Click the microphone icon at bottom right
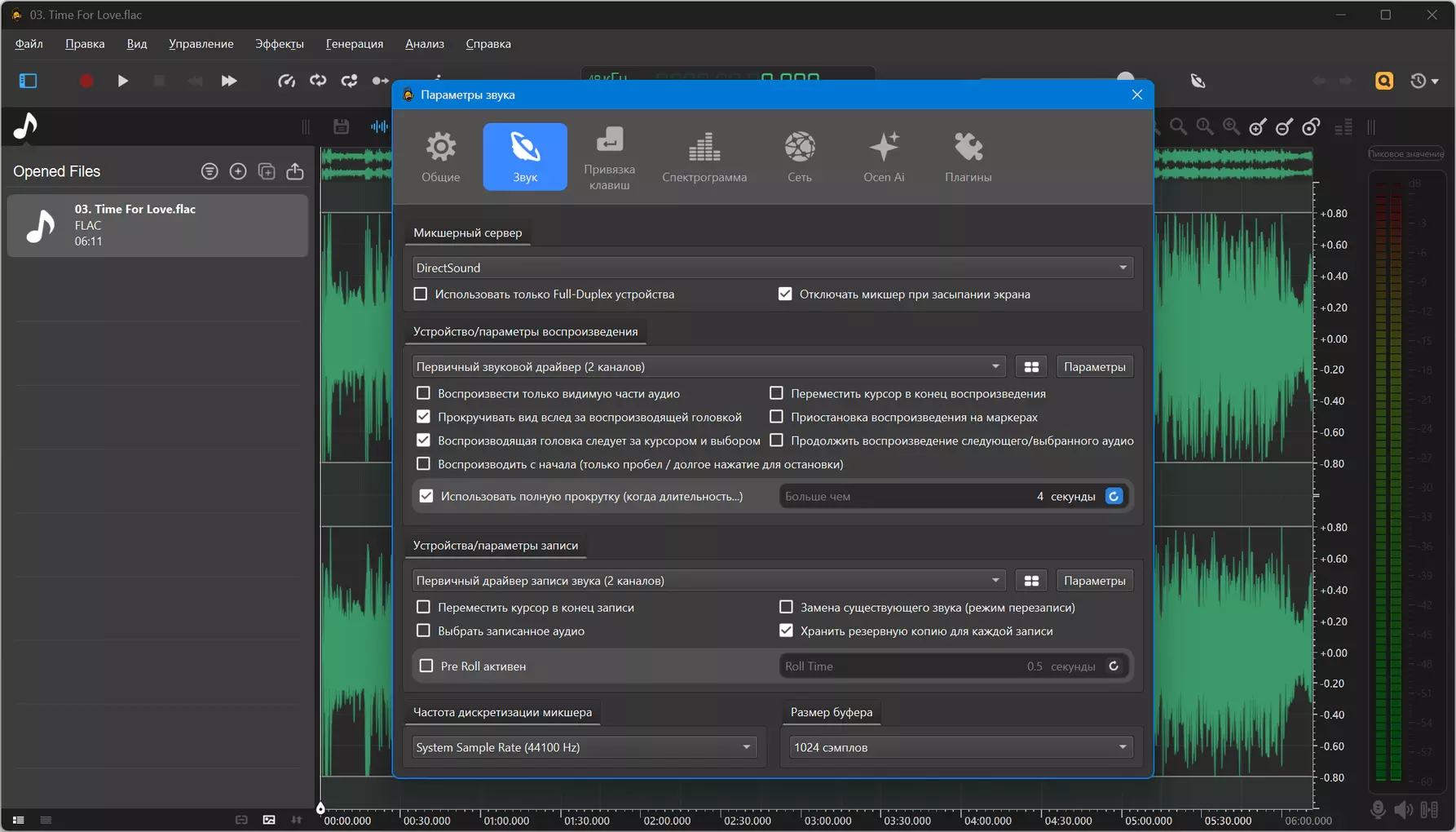This screenshot has height=832, width=1456. pyautogui.click(x=1378, y=809)
